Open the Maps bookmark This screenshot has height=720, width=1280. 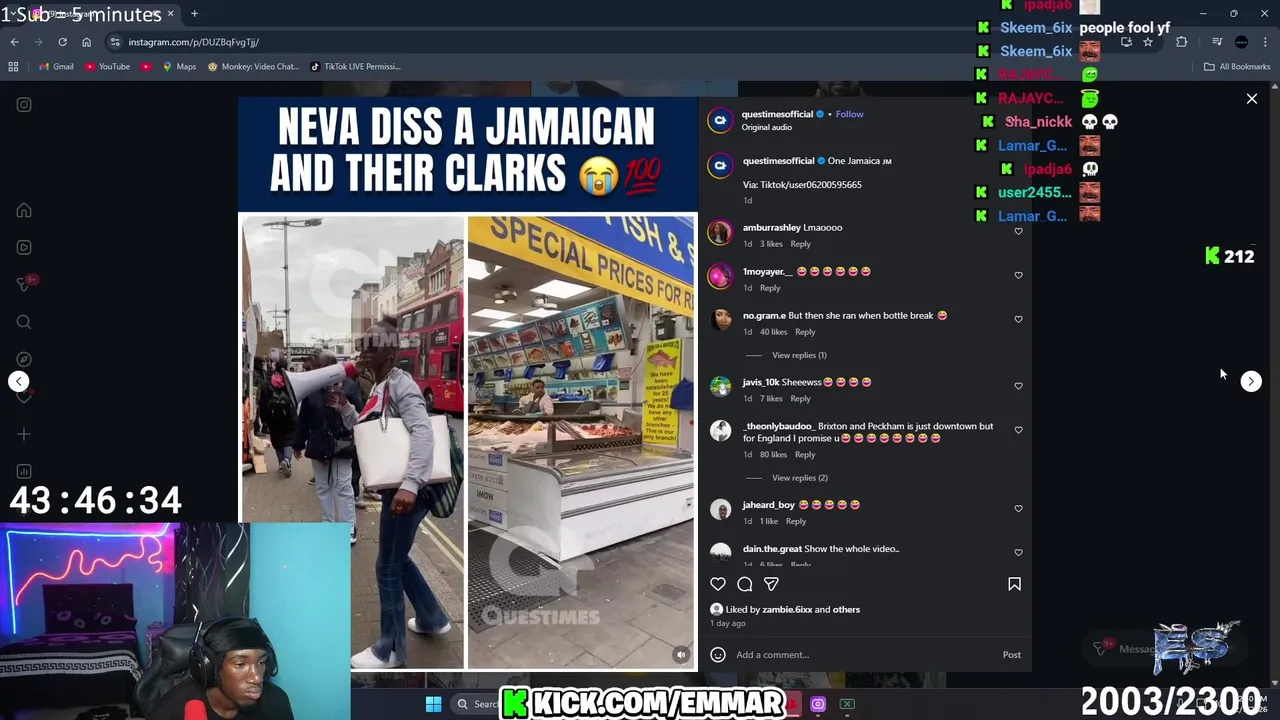pyautogui.click(x=179, y=67)
